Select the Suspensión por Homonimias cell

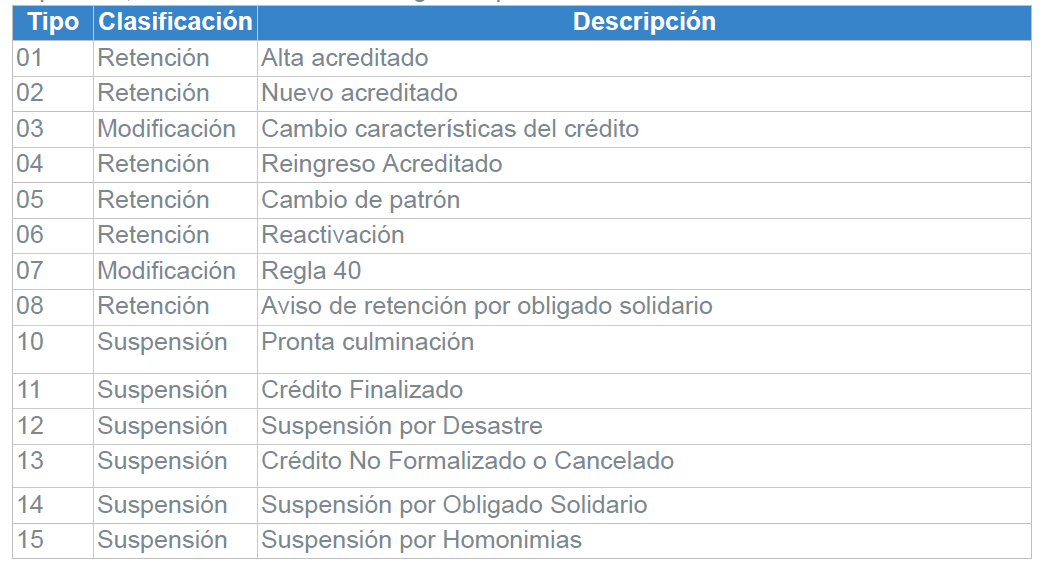tap(644, 541)
